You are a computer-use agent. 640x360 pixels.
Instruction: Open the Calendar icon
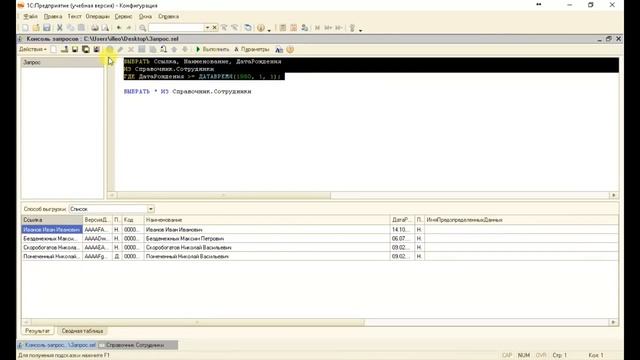[x=293, y=28]
